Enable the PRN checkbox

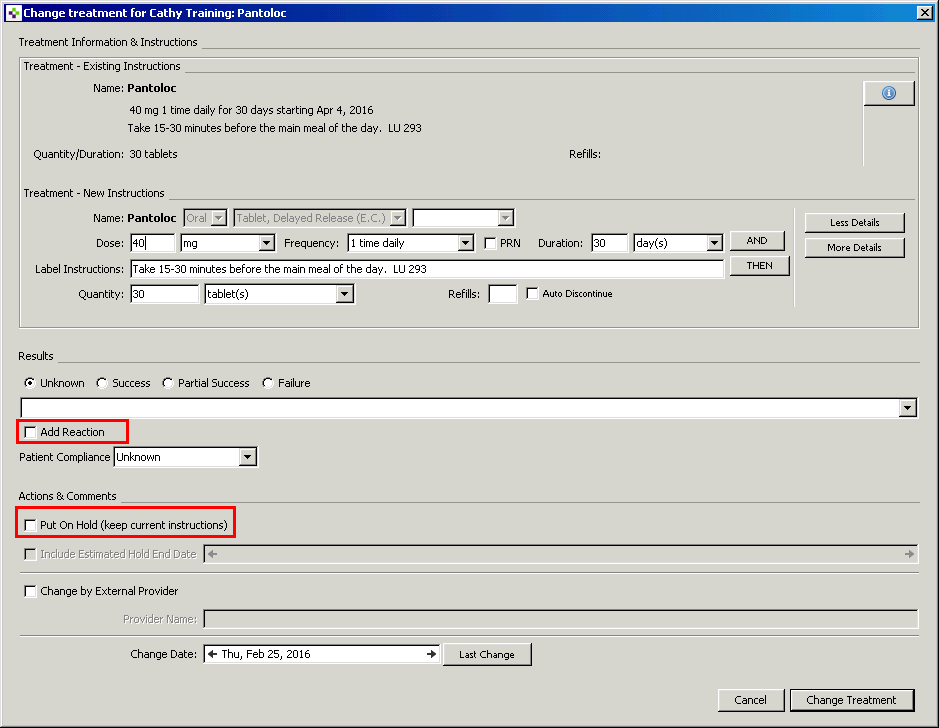click(490, 243)
